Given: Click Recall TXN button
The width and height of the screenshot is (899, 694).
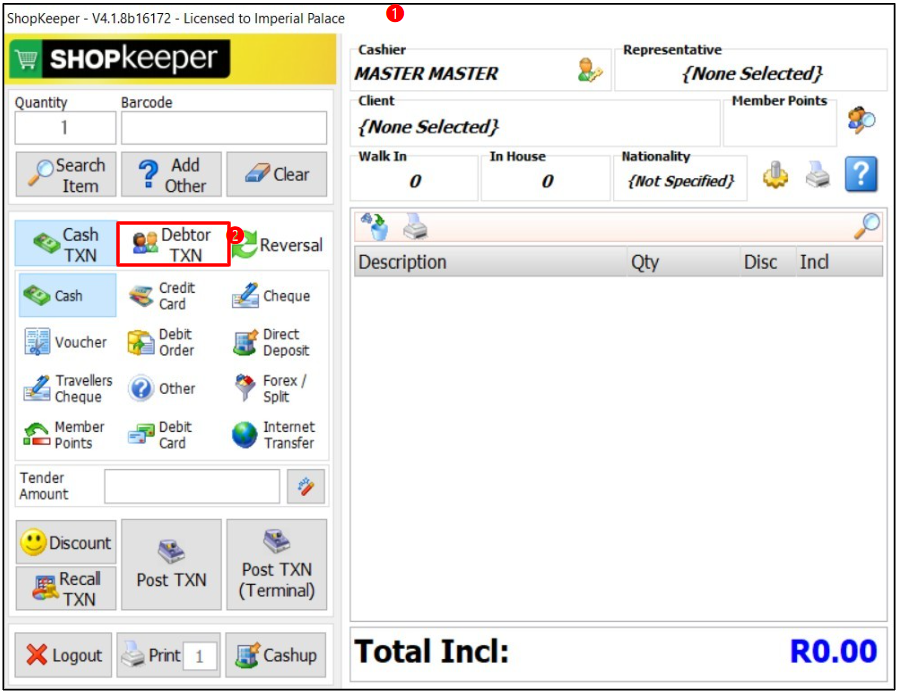Looking at the screenshot, I should click(66, 588).
